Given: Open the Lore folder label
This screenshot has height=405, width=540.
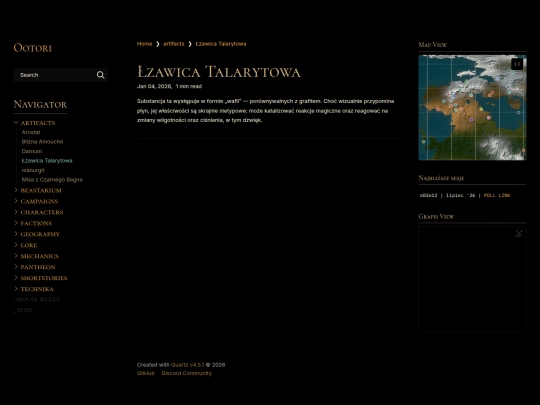Looking at the screenshot, I should coord(29,245).
